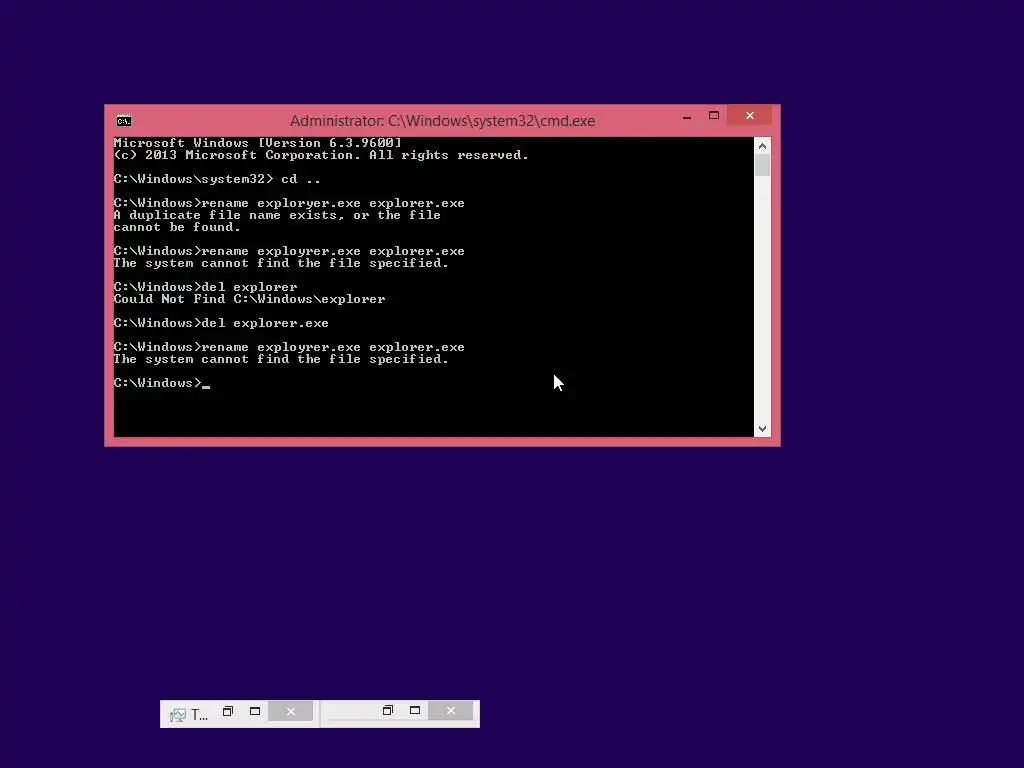This screenshot has width=1024, height=768.
Task: Restore the untitled minimized window
Action: pyautogui.click(x=387, y=711)
